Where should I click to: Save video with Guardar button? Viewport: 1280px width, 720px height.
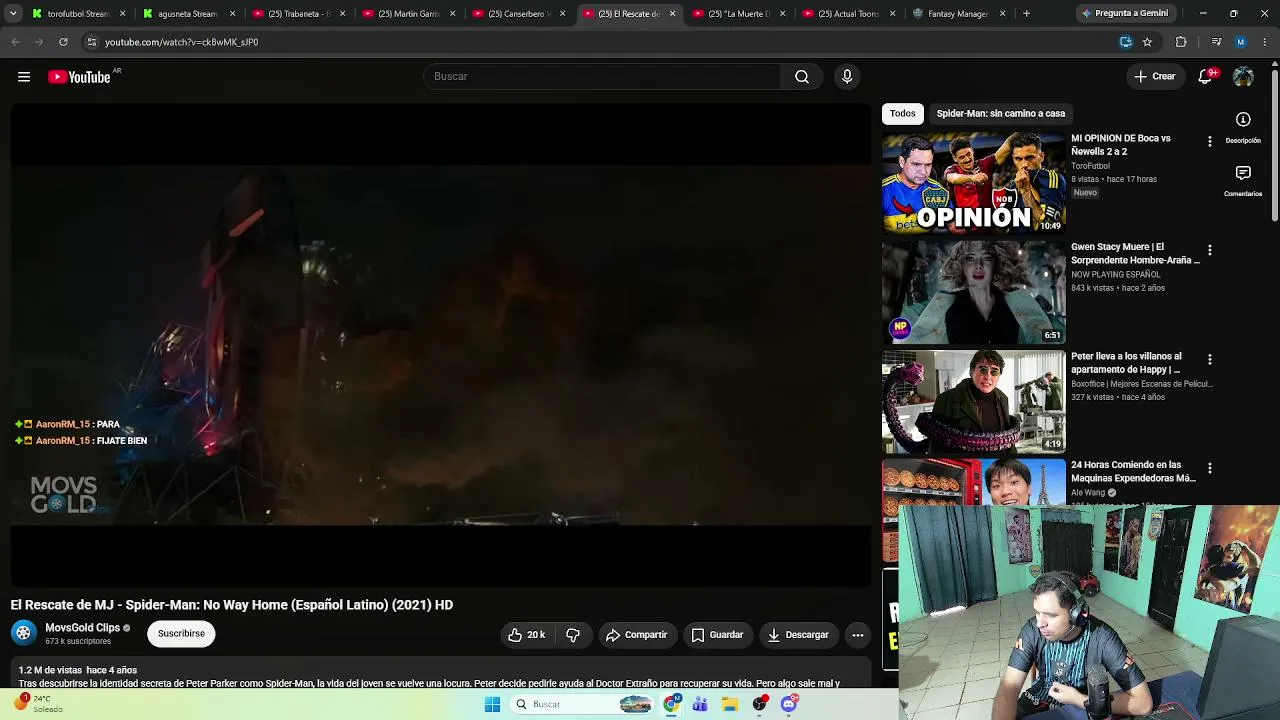pyautogui.click(x=717, y=635)
